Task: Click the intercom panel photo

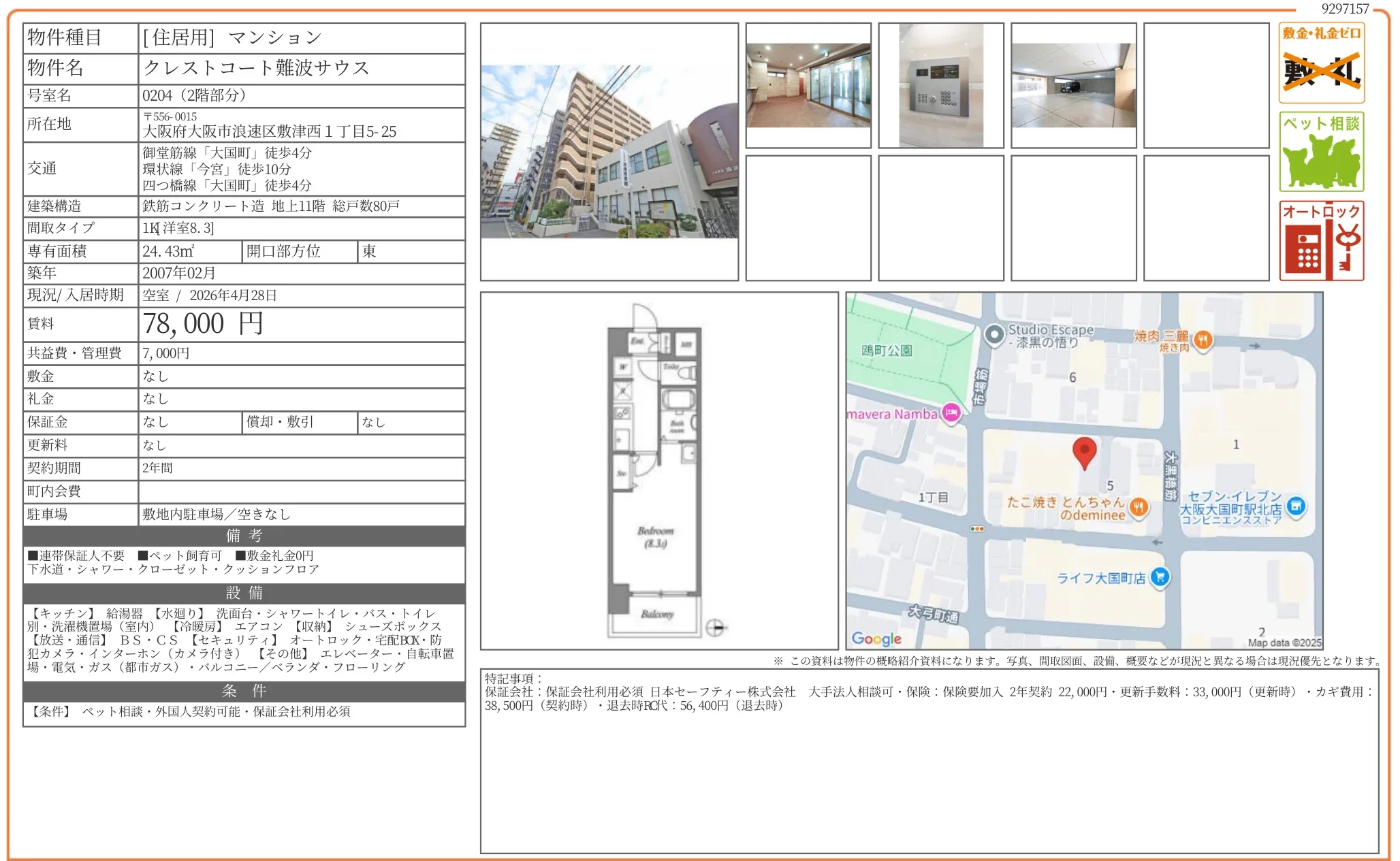Action: click(x=940, y=85)
